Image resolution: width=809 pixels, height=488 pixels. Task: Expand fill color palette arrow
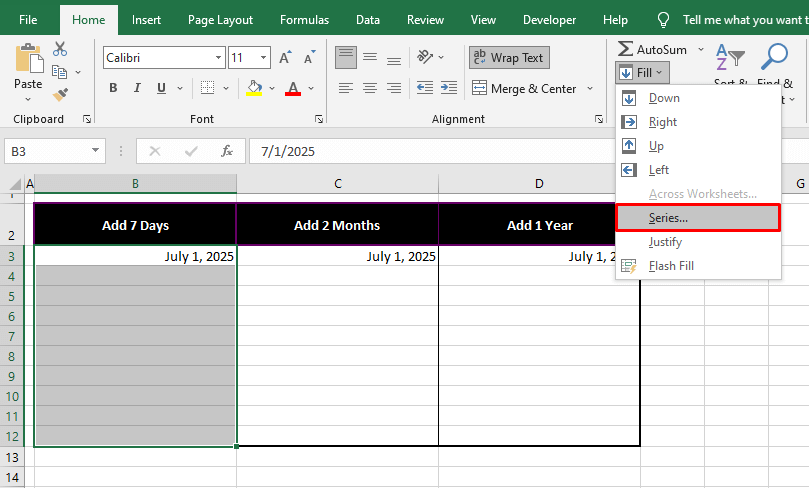pyautogui.click(x=272, y=88)
